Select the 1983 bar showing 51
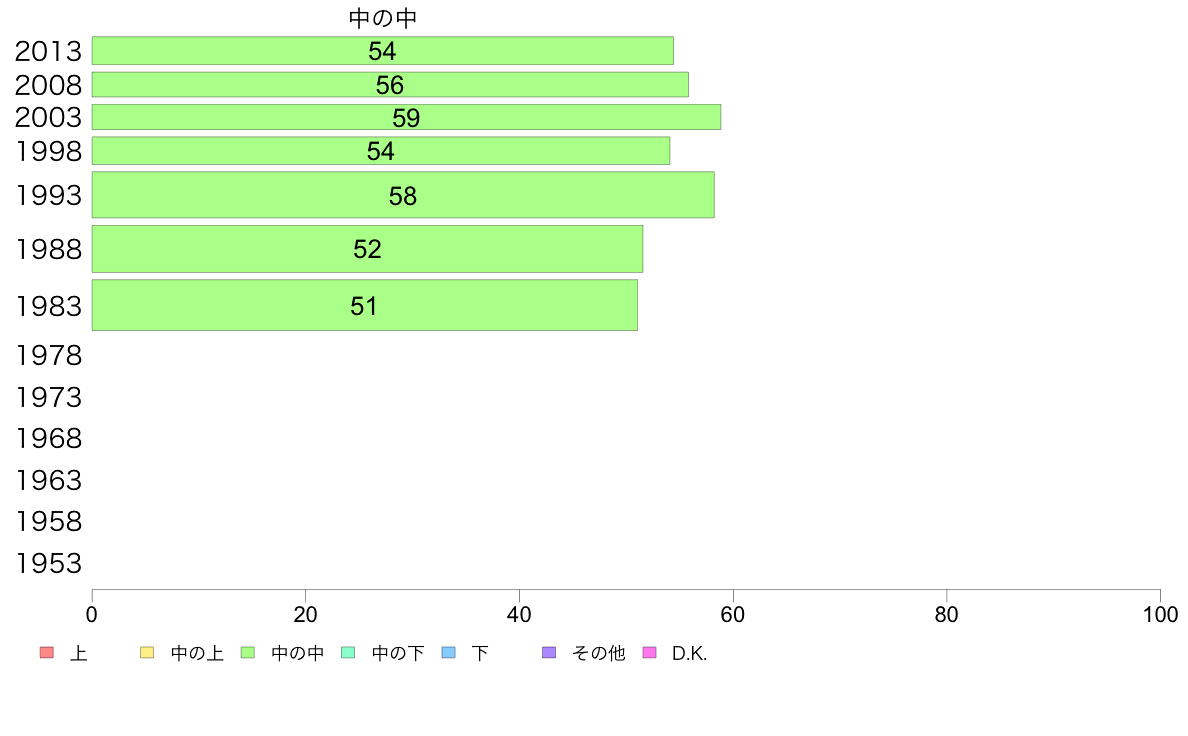This screenshot has height=736, width=1188. (364, 305)
